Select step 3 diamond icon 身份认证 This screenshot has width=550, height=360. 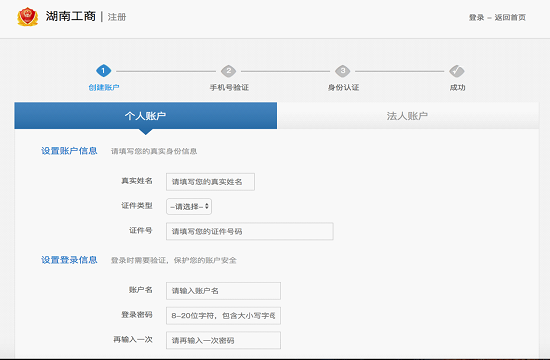pyautogui.click(x=343, y=71)
